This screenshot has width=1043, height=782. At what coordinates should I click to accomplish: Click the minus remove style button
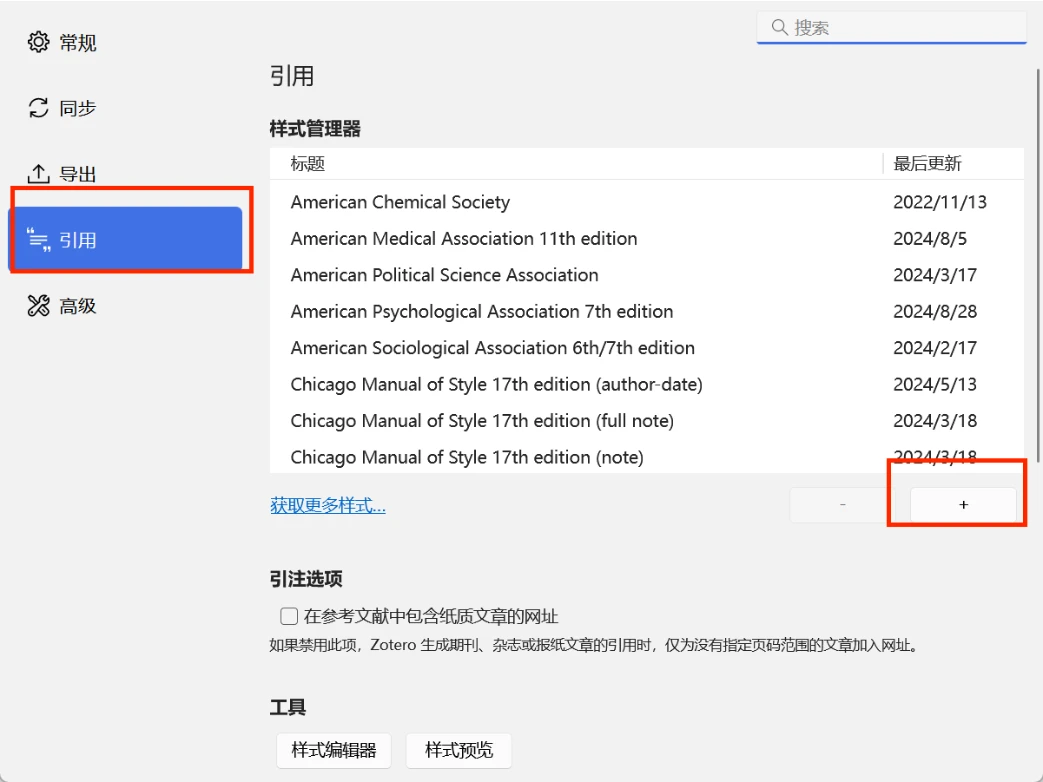click(843, 505)
